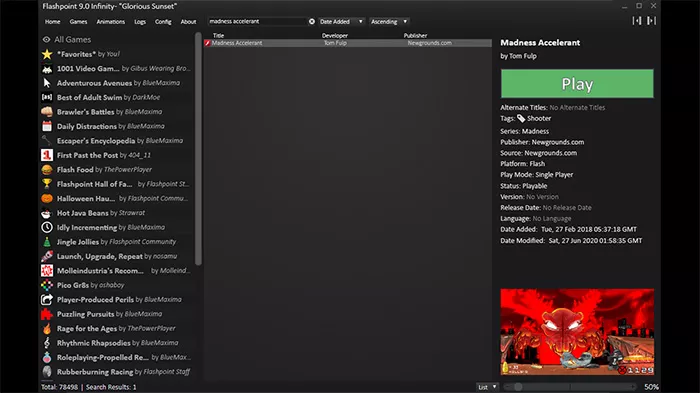
Task: Open the Date Added sort dropdown
Action: click(x=342, y=21)
